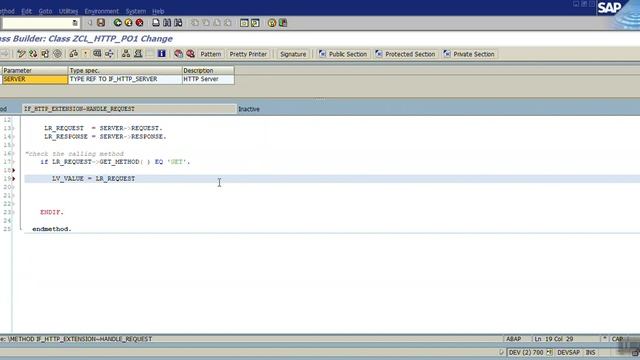Select the SERVER parameter cell
640x360 pixels.
tap(35, 79)
